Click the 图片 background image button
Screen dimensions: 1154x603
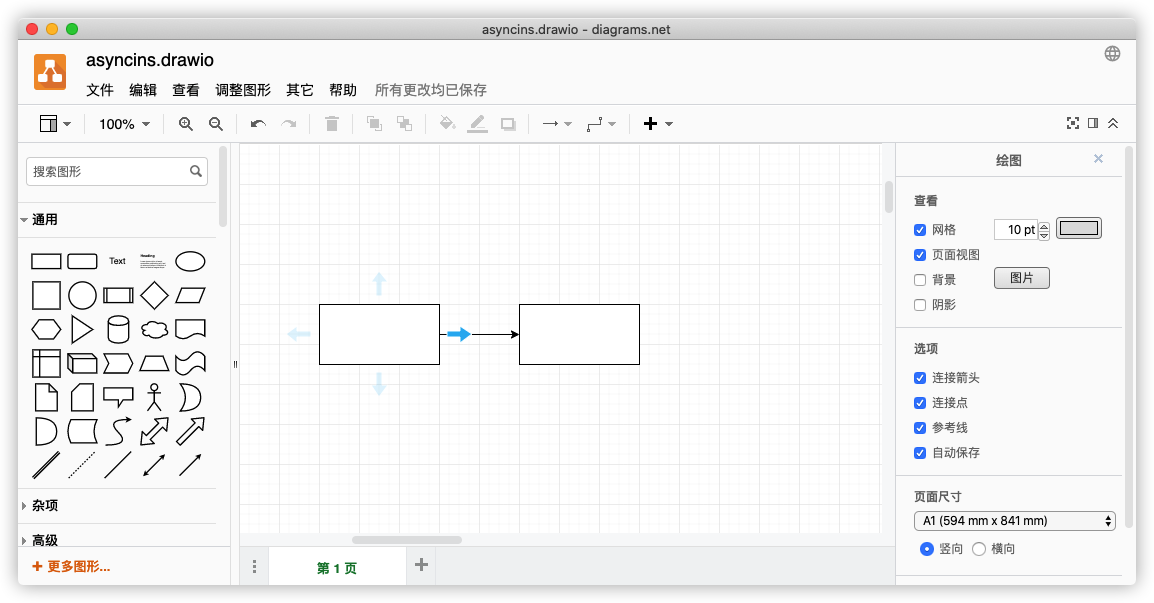click(x=1021, y=278)
